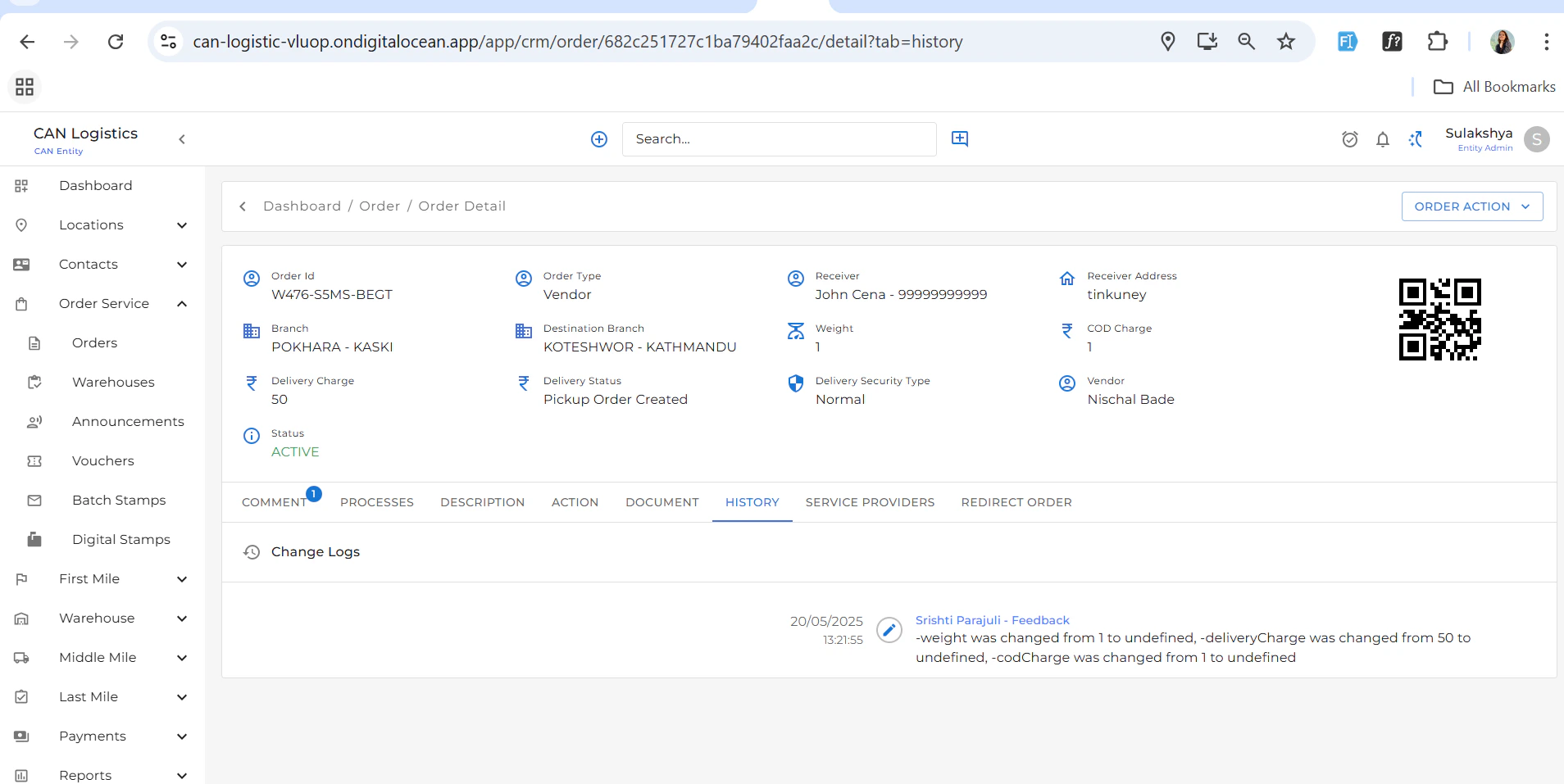The height and width of the screenshot is (784, 1564).
Task: Open the Chrome three-dot menu
Action: [1546, 41]
